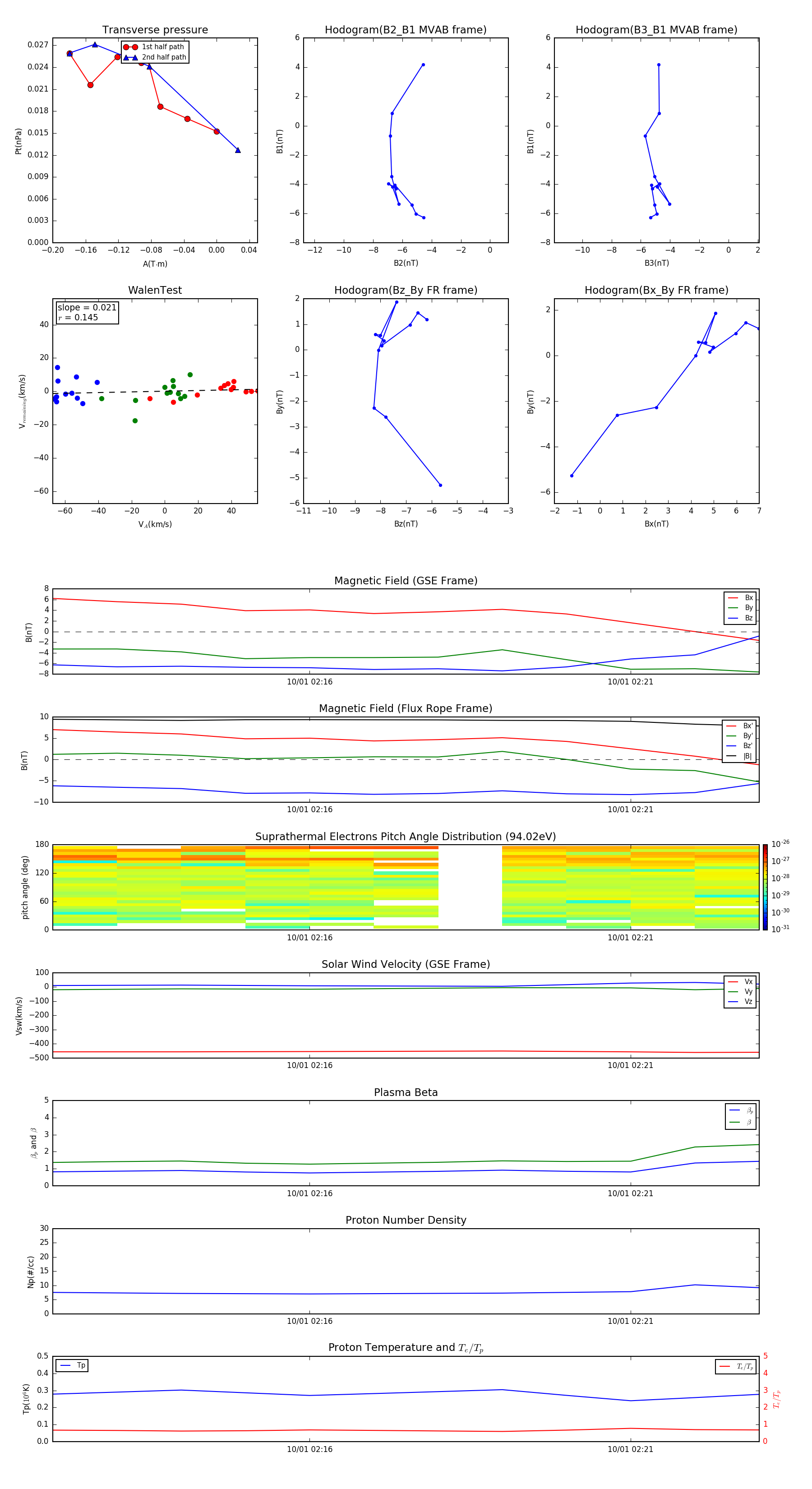Viewport: 812px width, 1489px height.
Task: Click the 'Vz' legend entry in velocity panel
Action: pyautogui.click(x=740, y=1002)
